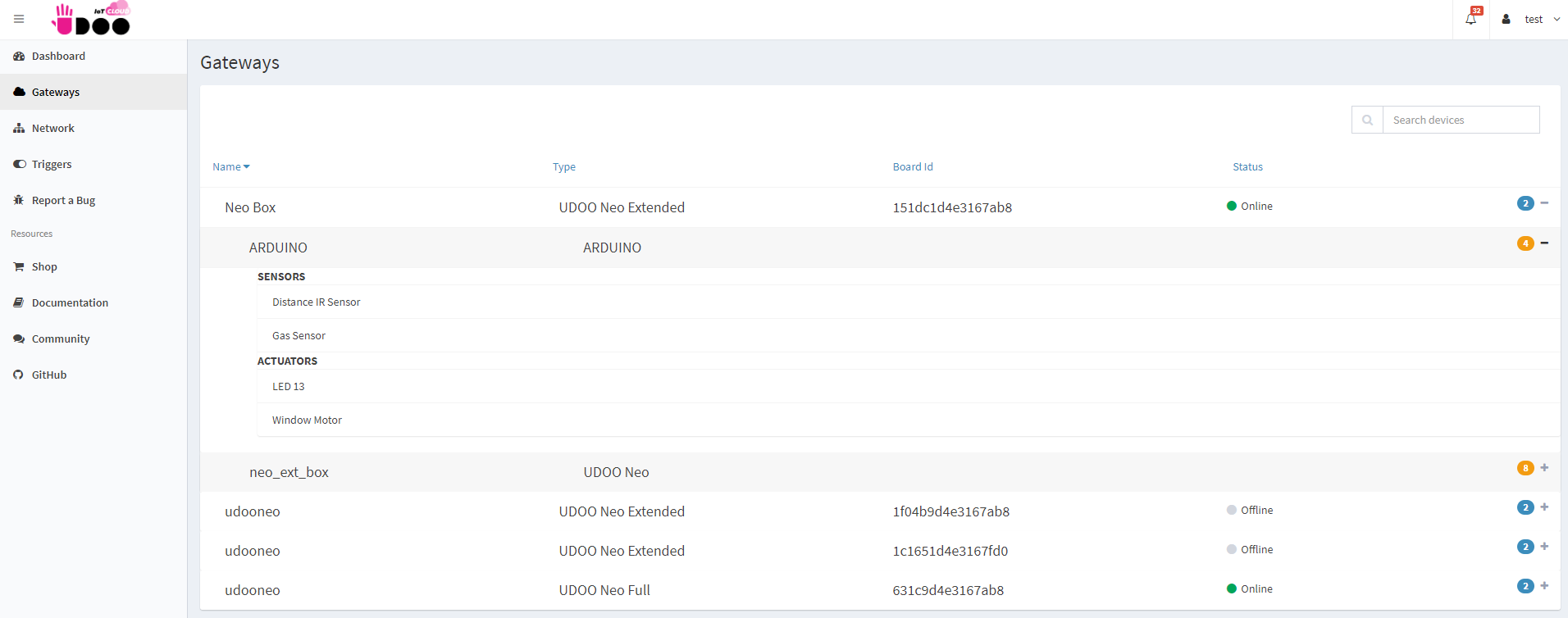Click UDOO Neo Extended type for Neo Box
This screenshot has width=1568, height=618.
(x=622, y=207)
